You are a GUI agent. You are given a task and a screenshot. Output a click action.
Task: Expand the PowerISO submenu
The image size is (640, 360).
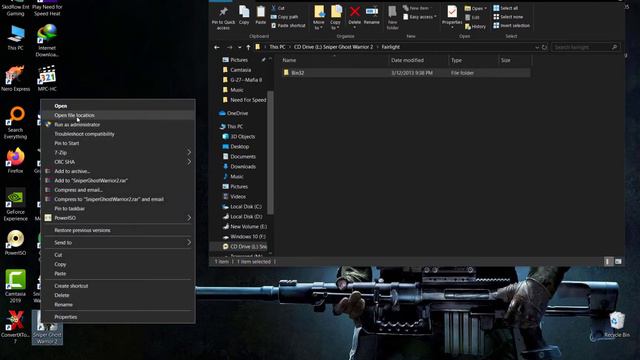[x=118, y=218]
